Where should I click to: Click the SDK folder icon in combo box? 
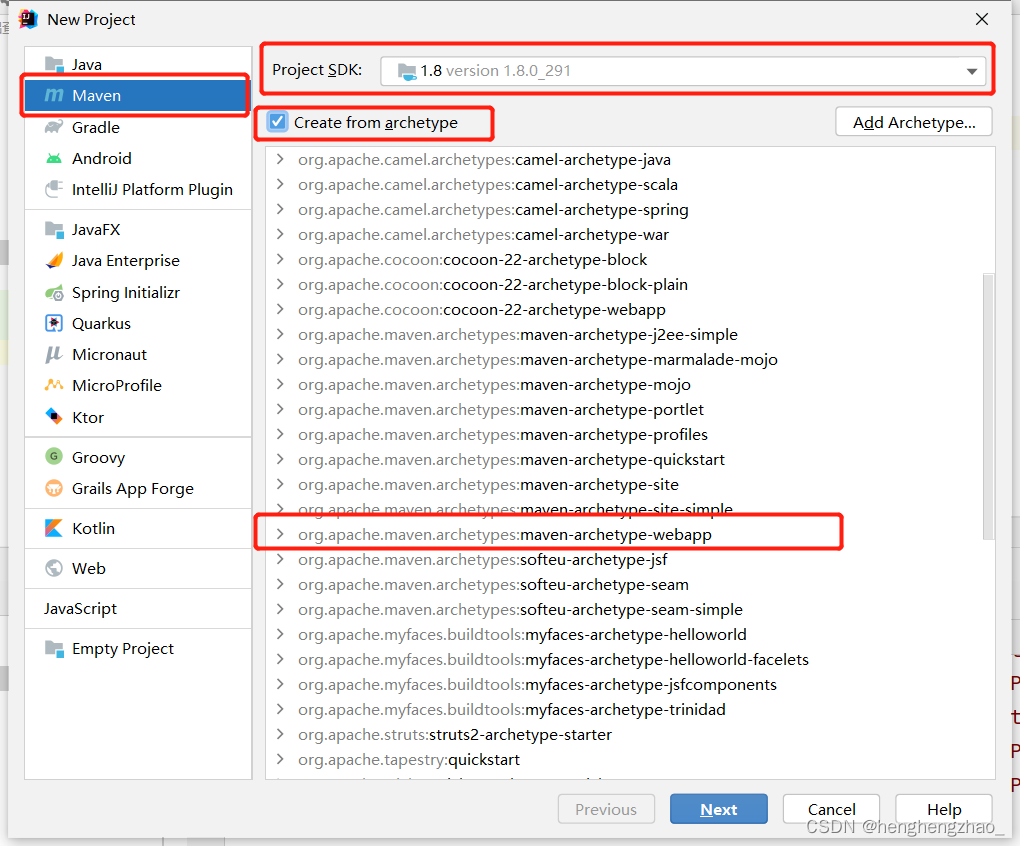(407, 71)
